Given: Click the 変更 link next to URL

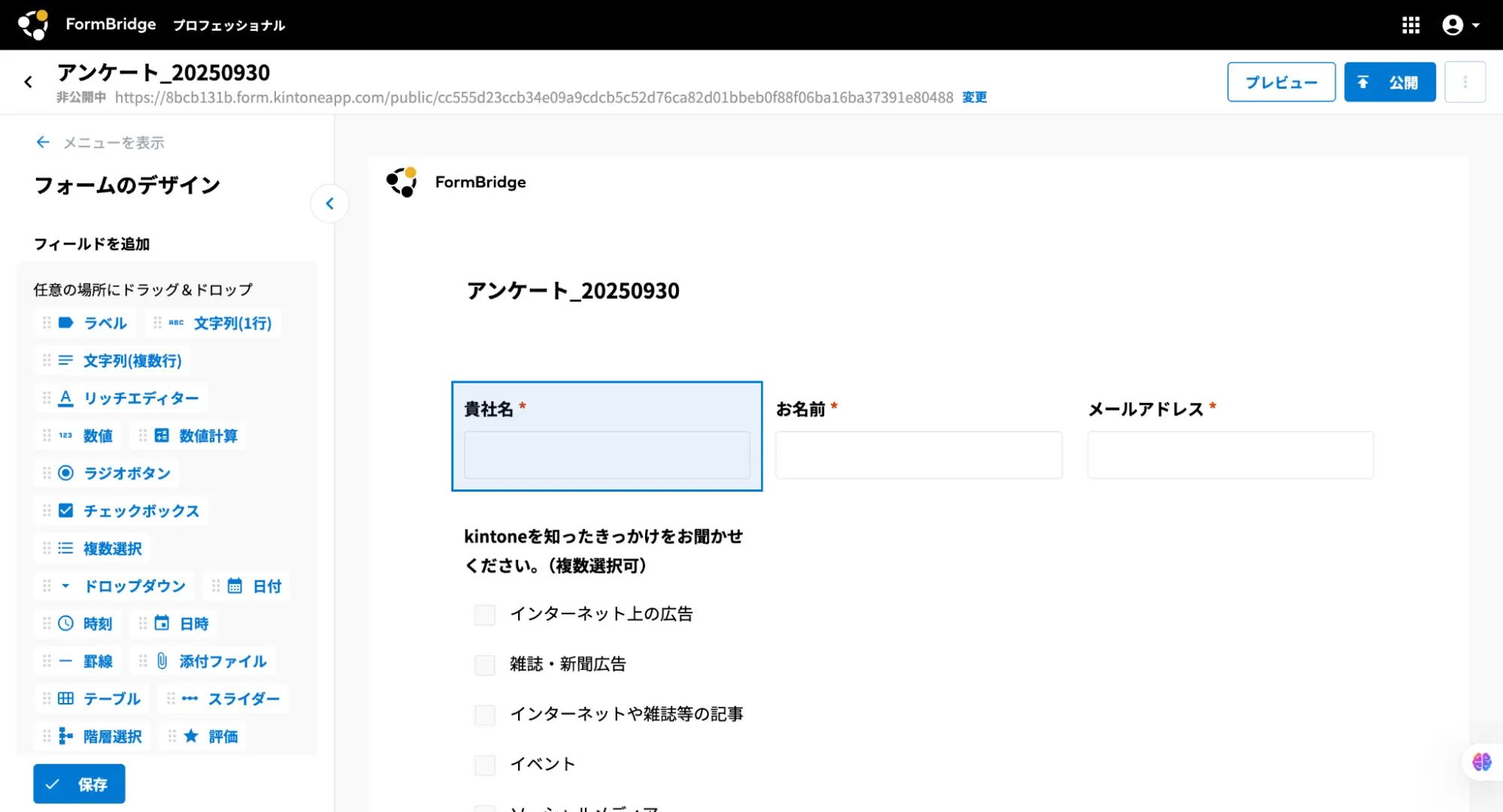Looking at the screenshot, I should click(974, 98).
